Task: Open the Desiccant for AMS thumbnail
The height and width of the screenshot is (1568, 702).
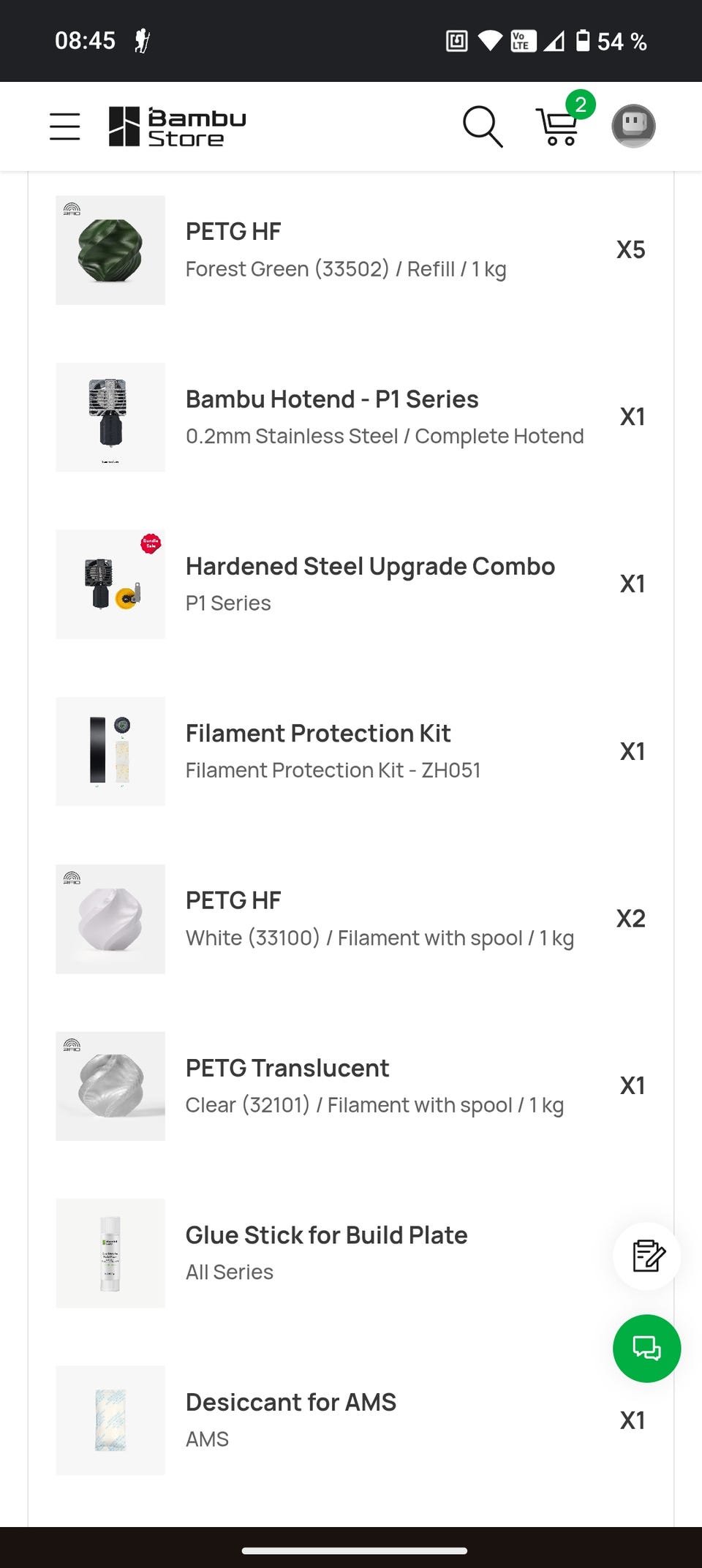Action: coord(110,1420)
